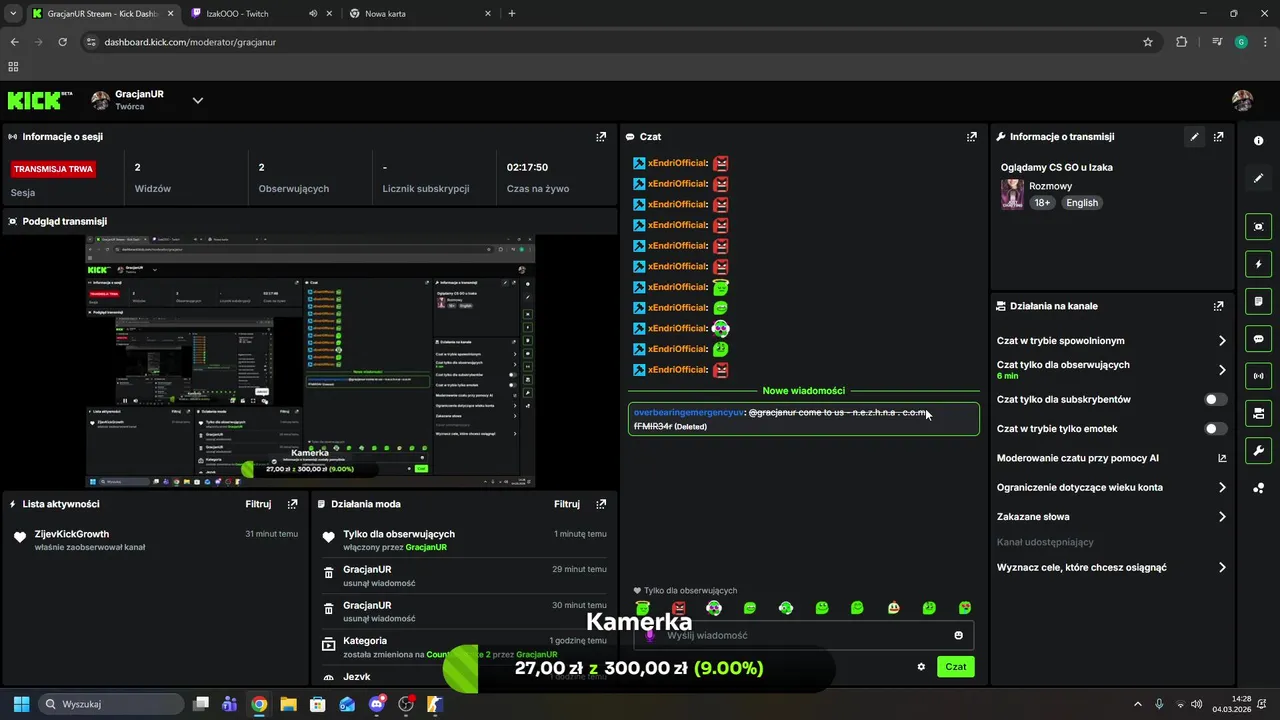Bookmark this page with star icon
This screenshot has width=1280, height=720.
tap(1148, 42)
